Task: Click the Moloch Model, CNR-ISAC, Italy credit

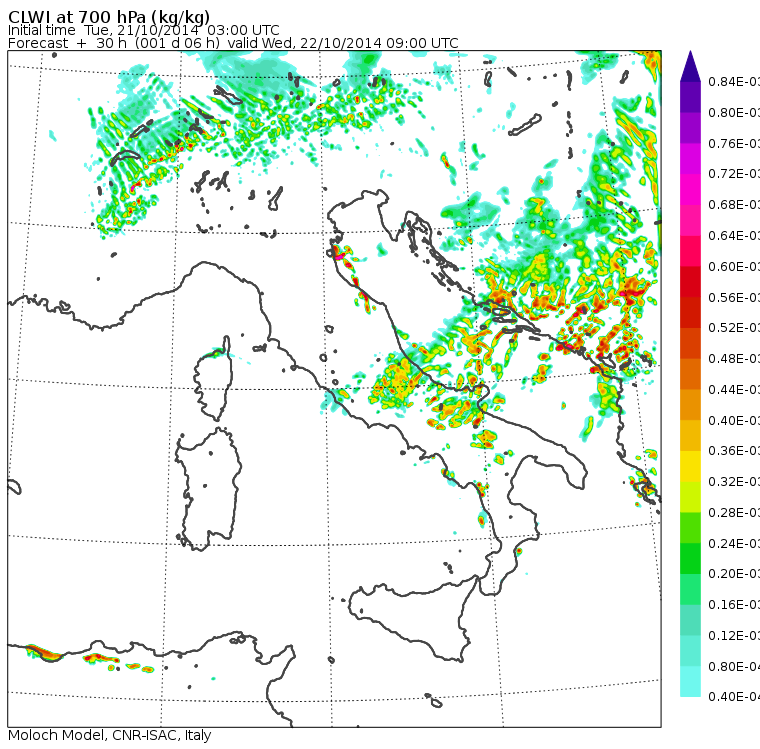Action: click(x=110, y=735)
